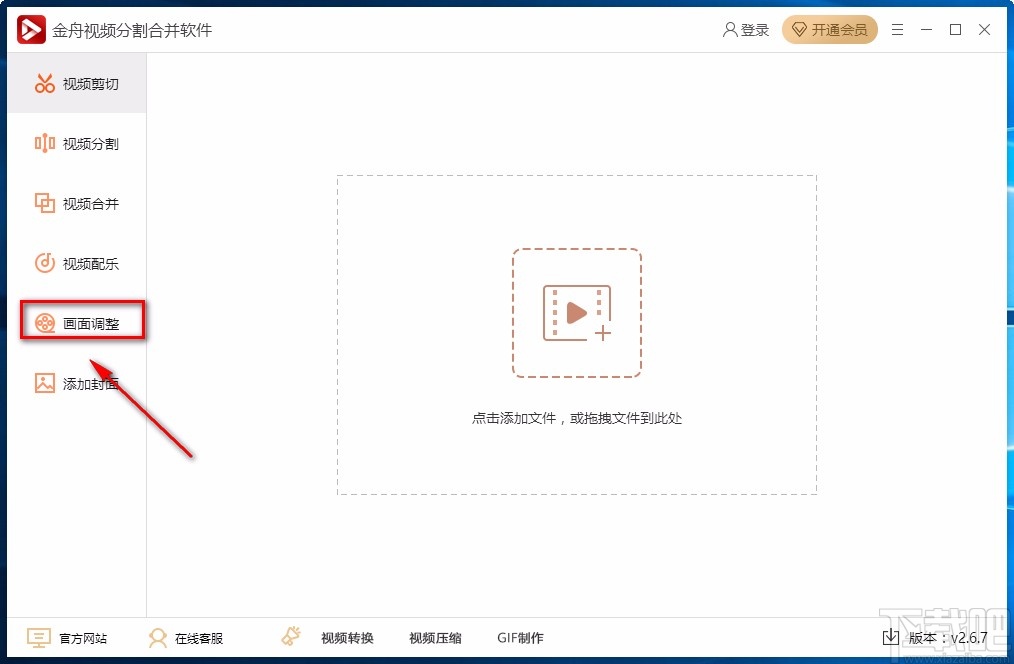The width and height of the screenshot is (1014, 664).
Task: Check for updates via the version download icon
Action: pyautogui.click(x=890, y=636)
